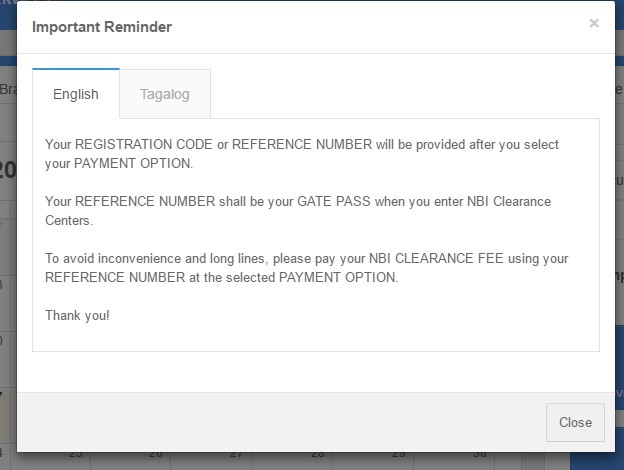This screenshot has height=470, width=624.
Task: Click the Close button in dialog footer
Action: (x=575, y=422)
